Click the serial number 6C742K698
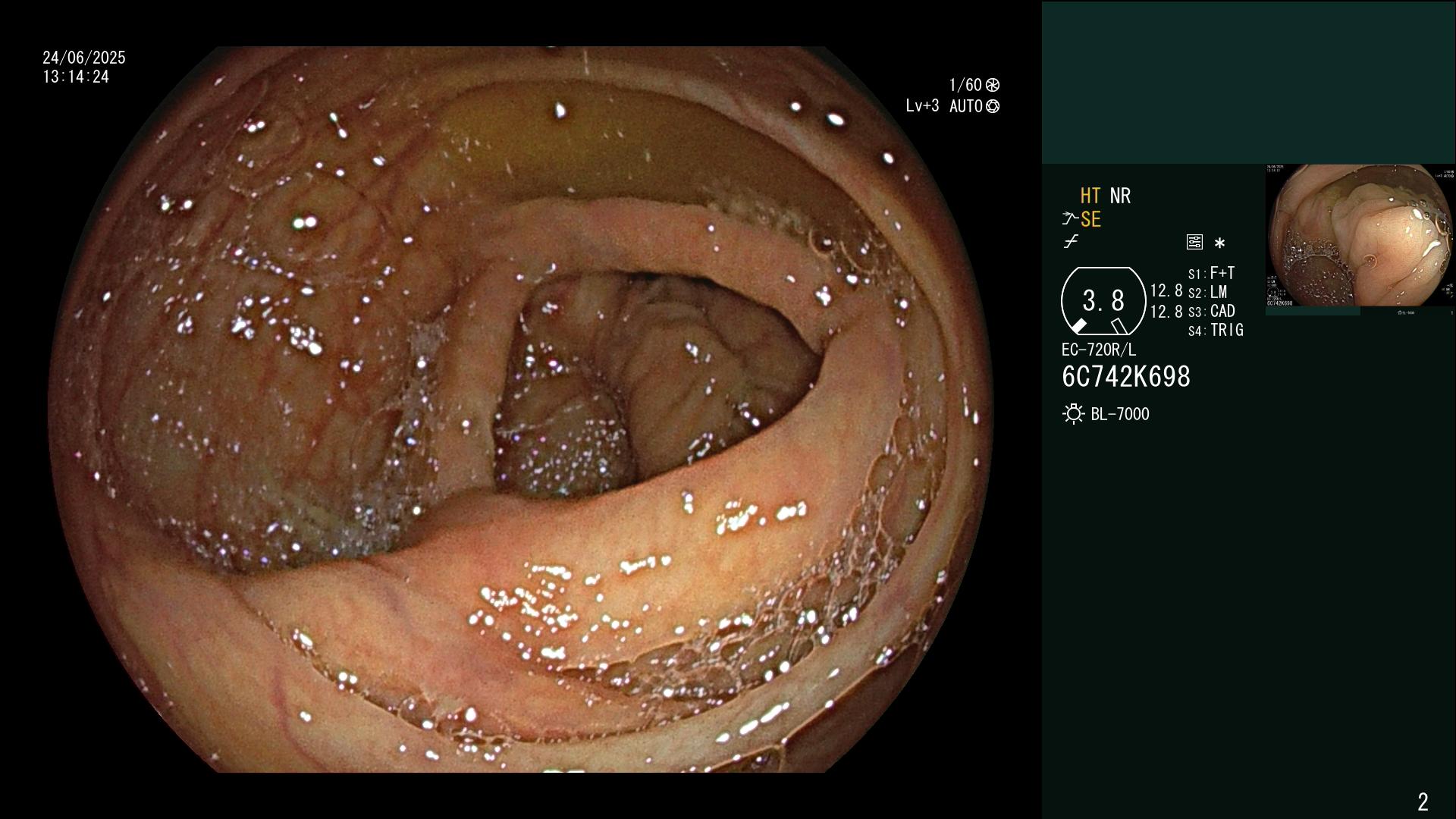The image size is (1456, 819). pos(1126,377)
